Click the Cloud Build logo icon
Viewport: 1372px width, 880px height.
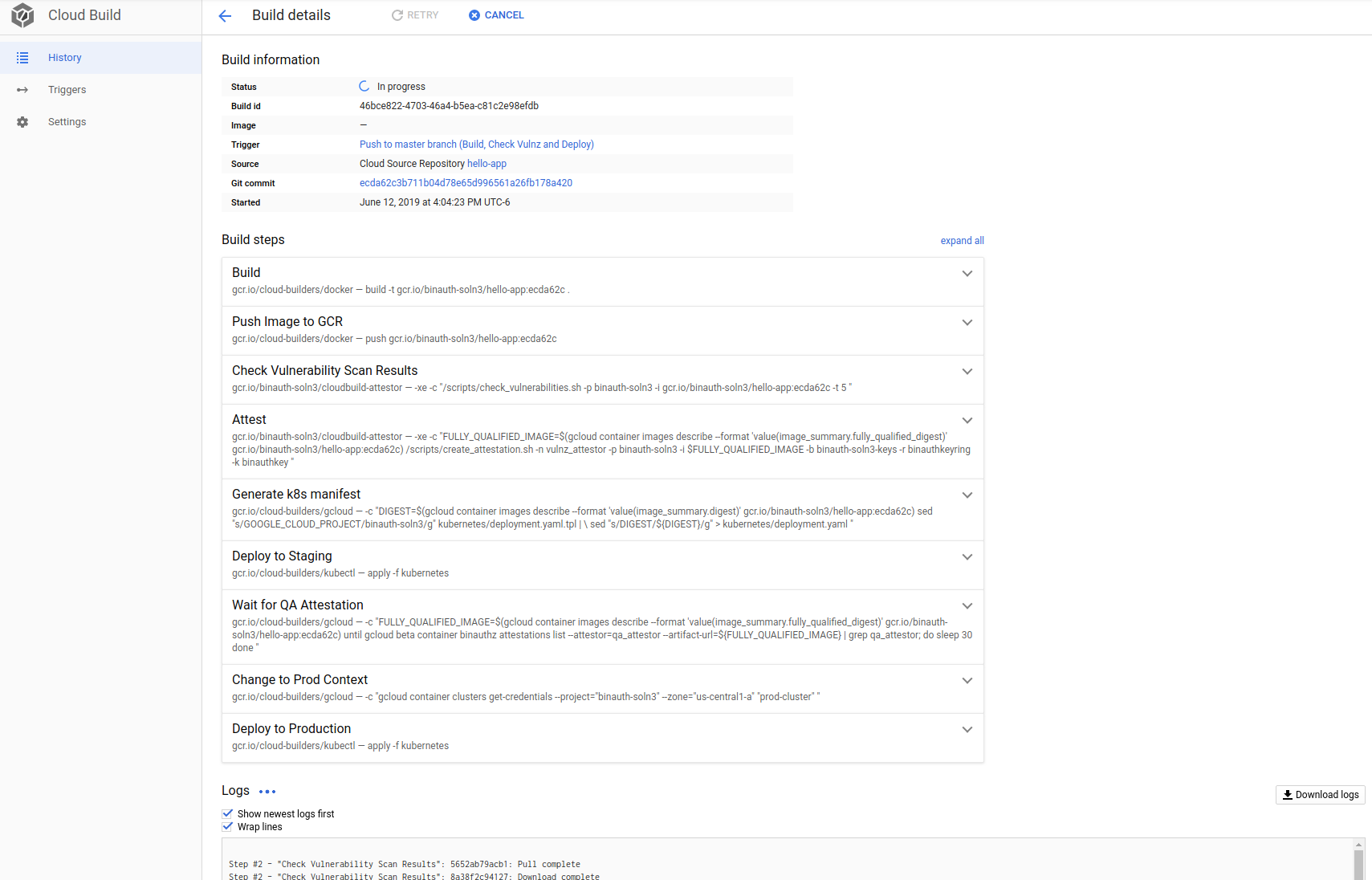(x=22, y=15)
